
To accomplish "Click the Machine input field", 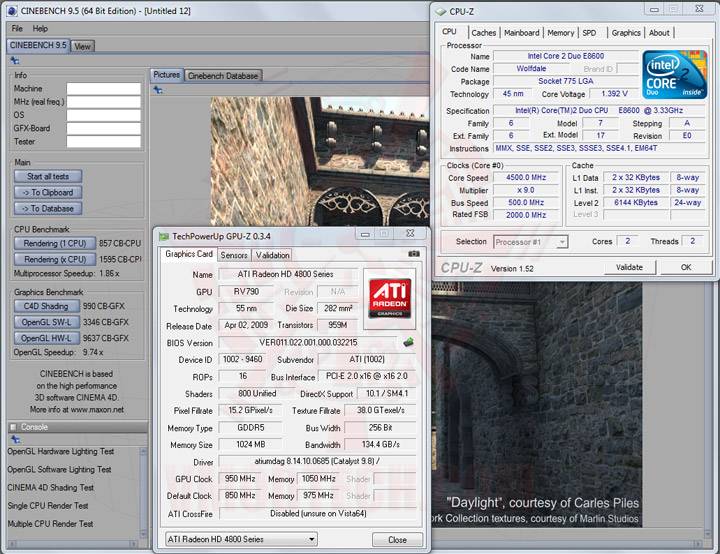I will [104, 89].
